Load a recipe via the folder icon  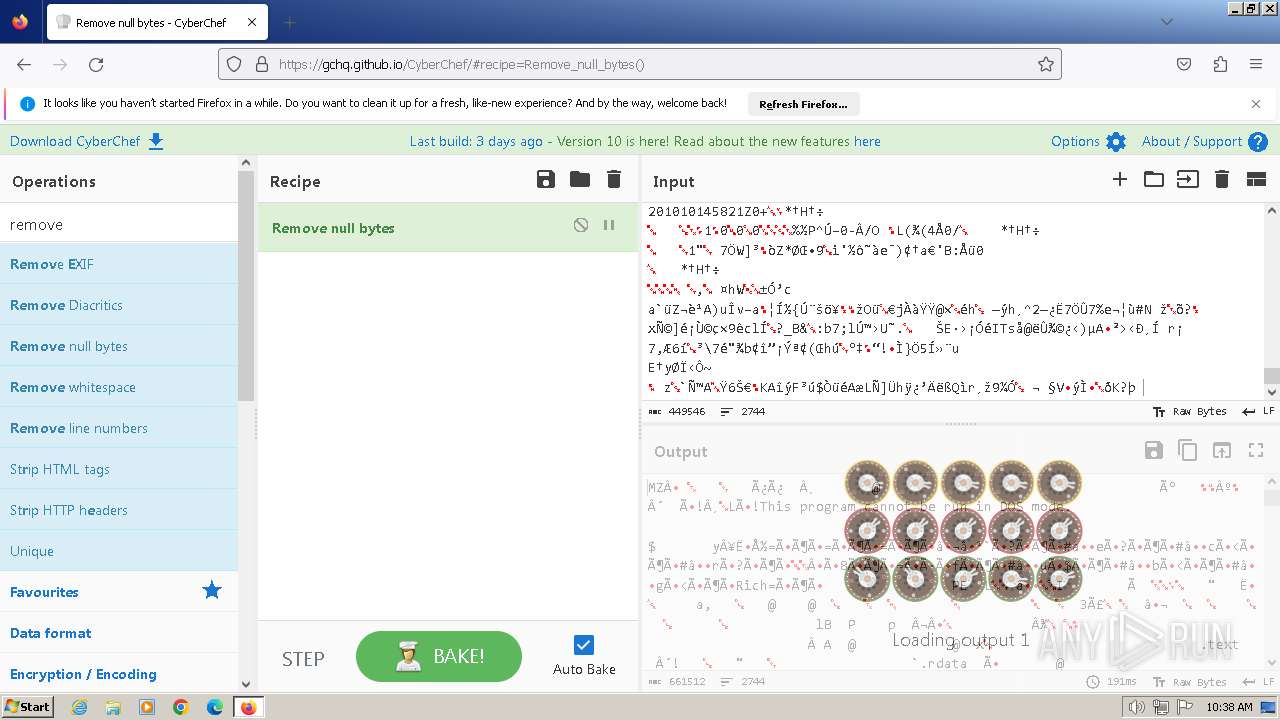coord(580,180)
